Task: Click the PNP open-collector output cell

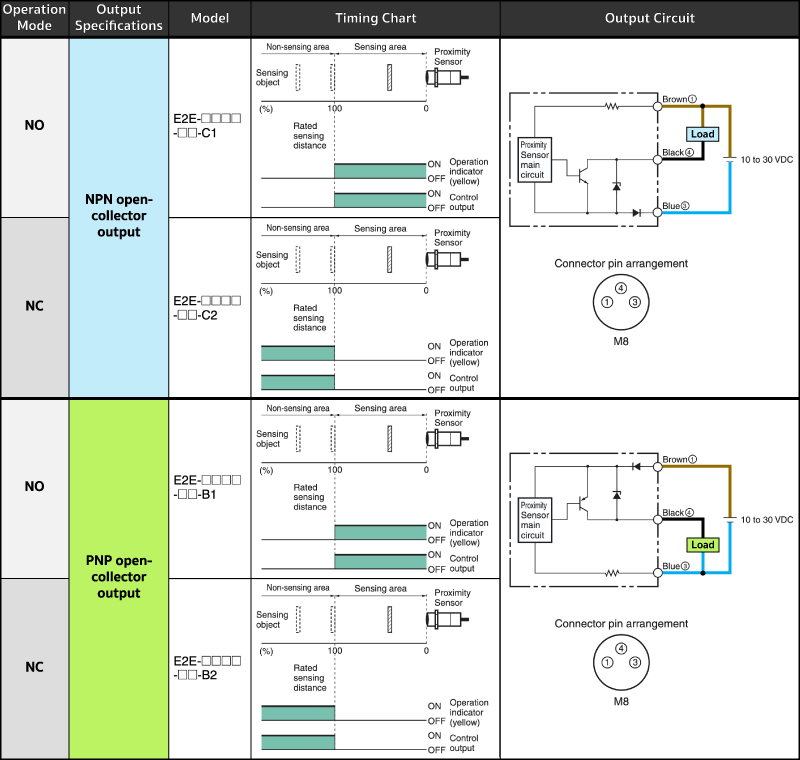Action: point(119,579)
